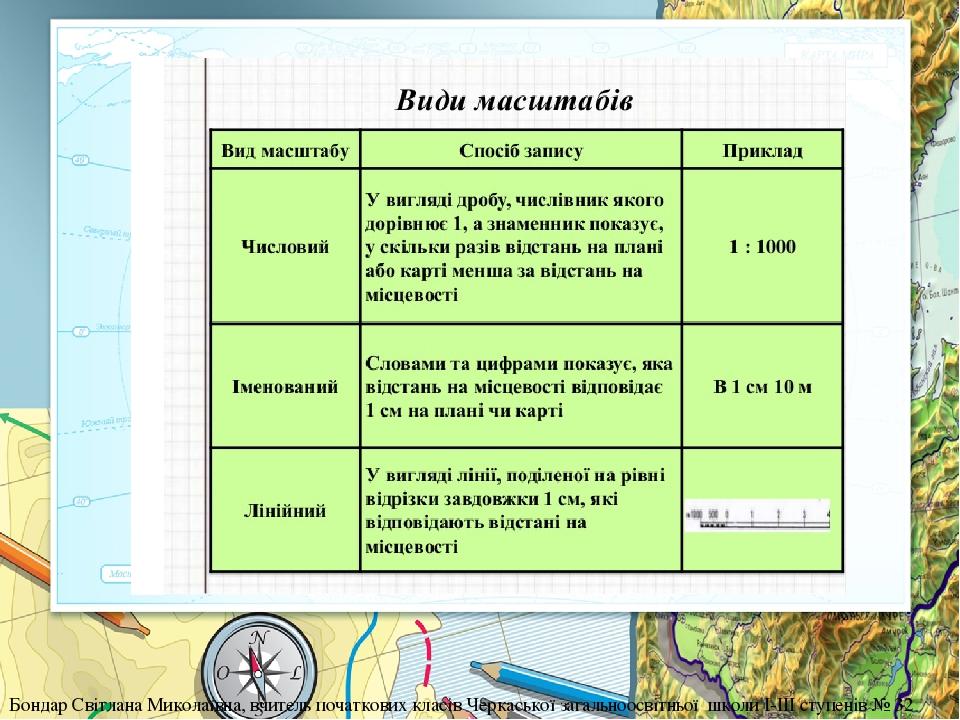The height and width of the screenshot is (720, 960).
Task: Click the description starting 'У вигляді лінії'
Action: pyautogui.click(x=514, y=511)
